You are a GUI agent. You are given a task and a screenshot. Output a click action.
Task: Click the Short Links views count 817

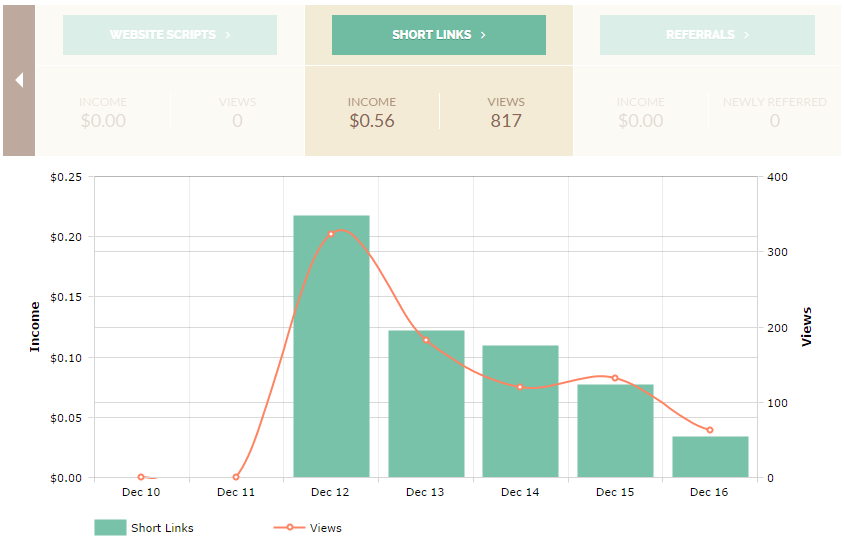(506, 121)
